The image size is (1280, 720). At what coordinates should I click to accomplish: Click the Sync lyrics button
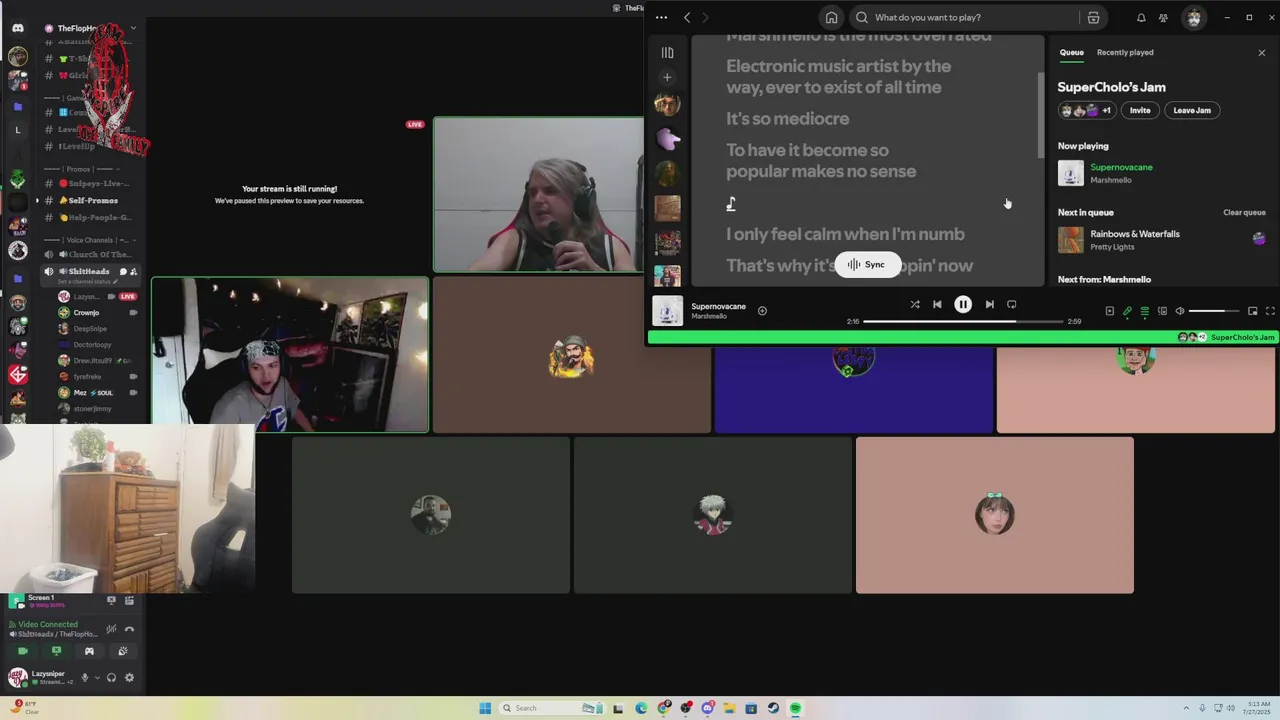coord(867,265)
